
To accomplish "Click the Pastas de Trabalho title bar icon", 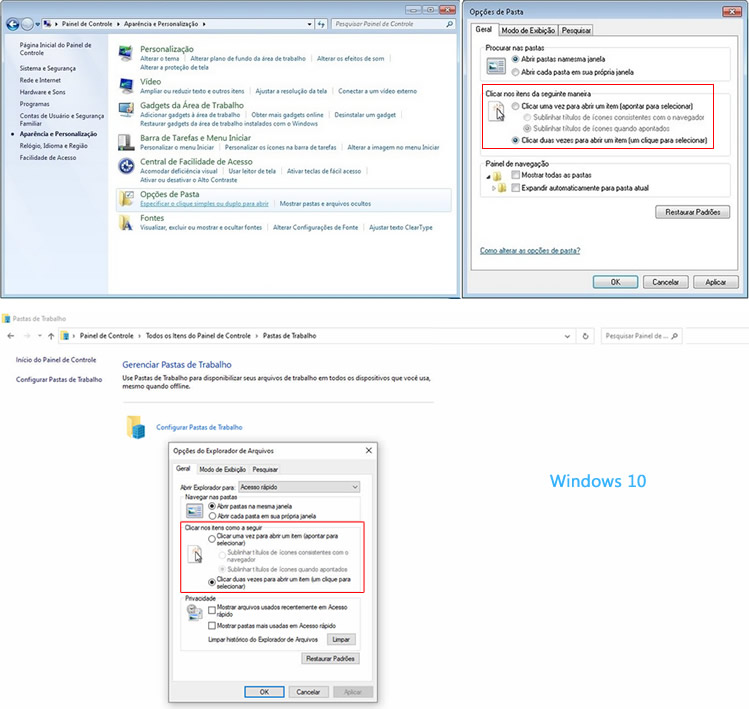I will point(6,319).
